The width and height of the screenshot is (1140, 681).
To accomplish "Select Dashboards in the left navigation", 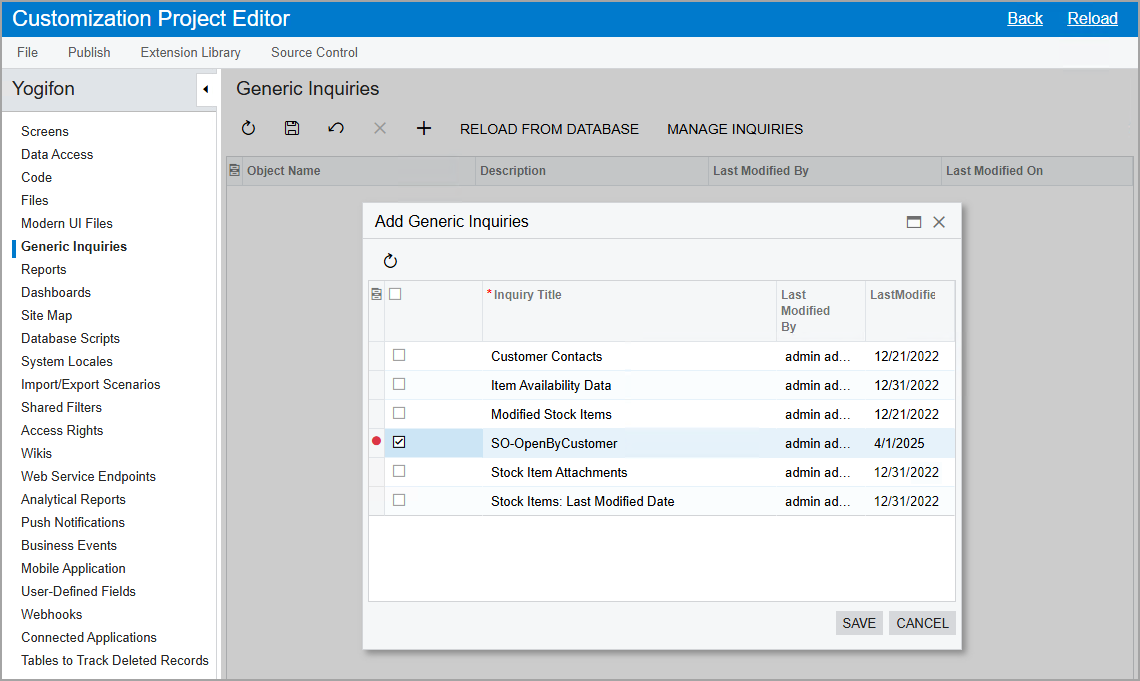I will point(56,292).
